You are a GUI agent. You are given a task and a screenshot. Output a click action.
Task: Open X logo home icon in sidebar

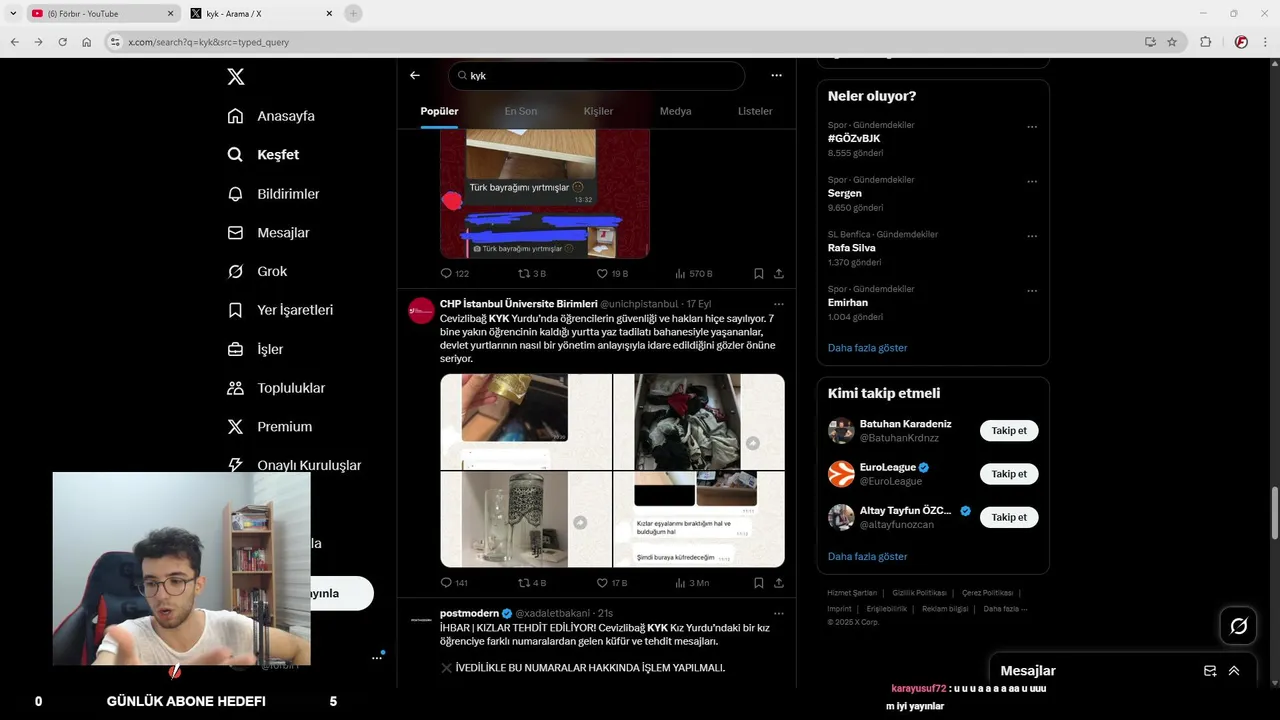pos(235,77)
